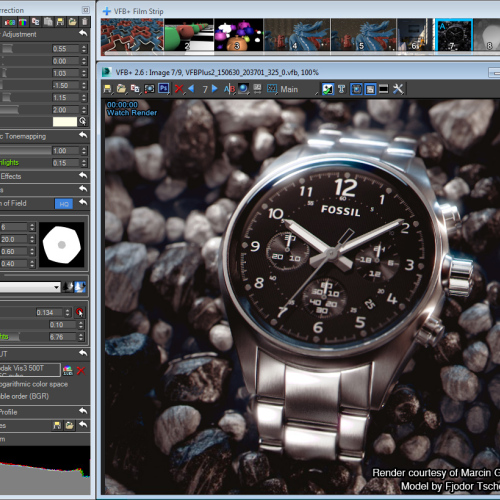
Task: Go to the next image with the right arrow
Action: point(215,89)
